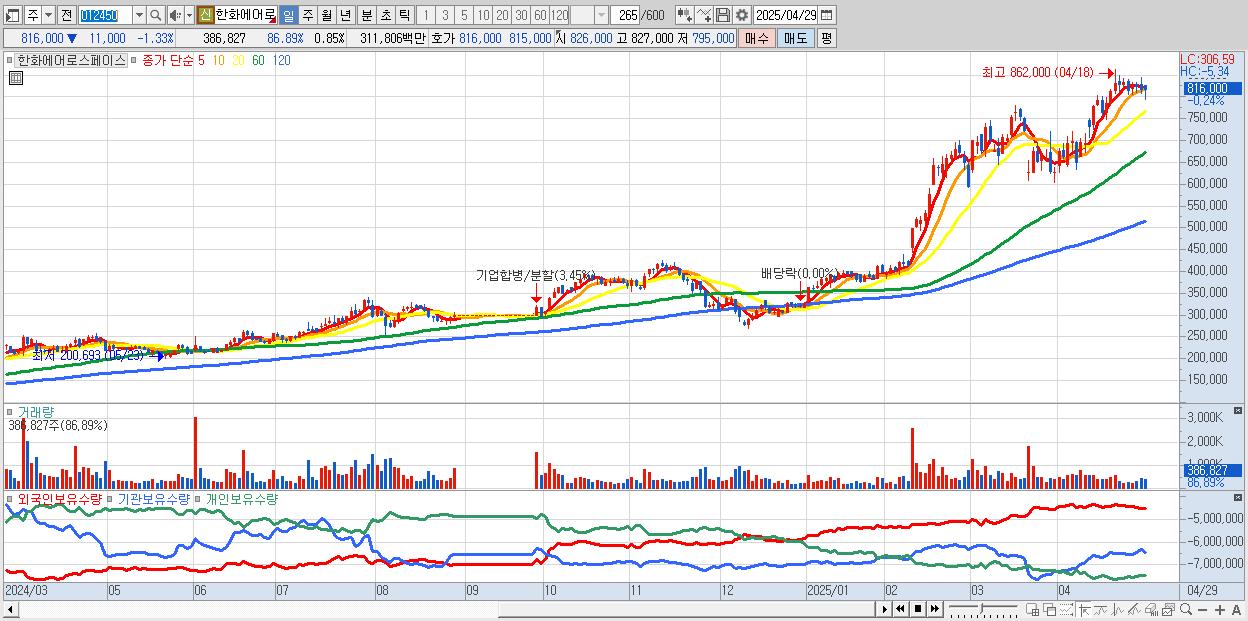Click the add chart pane icon
The width and height of the screenshot is (1248, 621).
click(x=1032, y=609)
